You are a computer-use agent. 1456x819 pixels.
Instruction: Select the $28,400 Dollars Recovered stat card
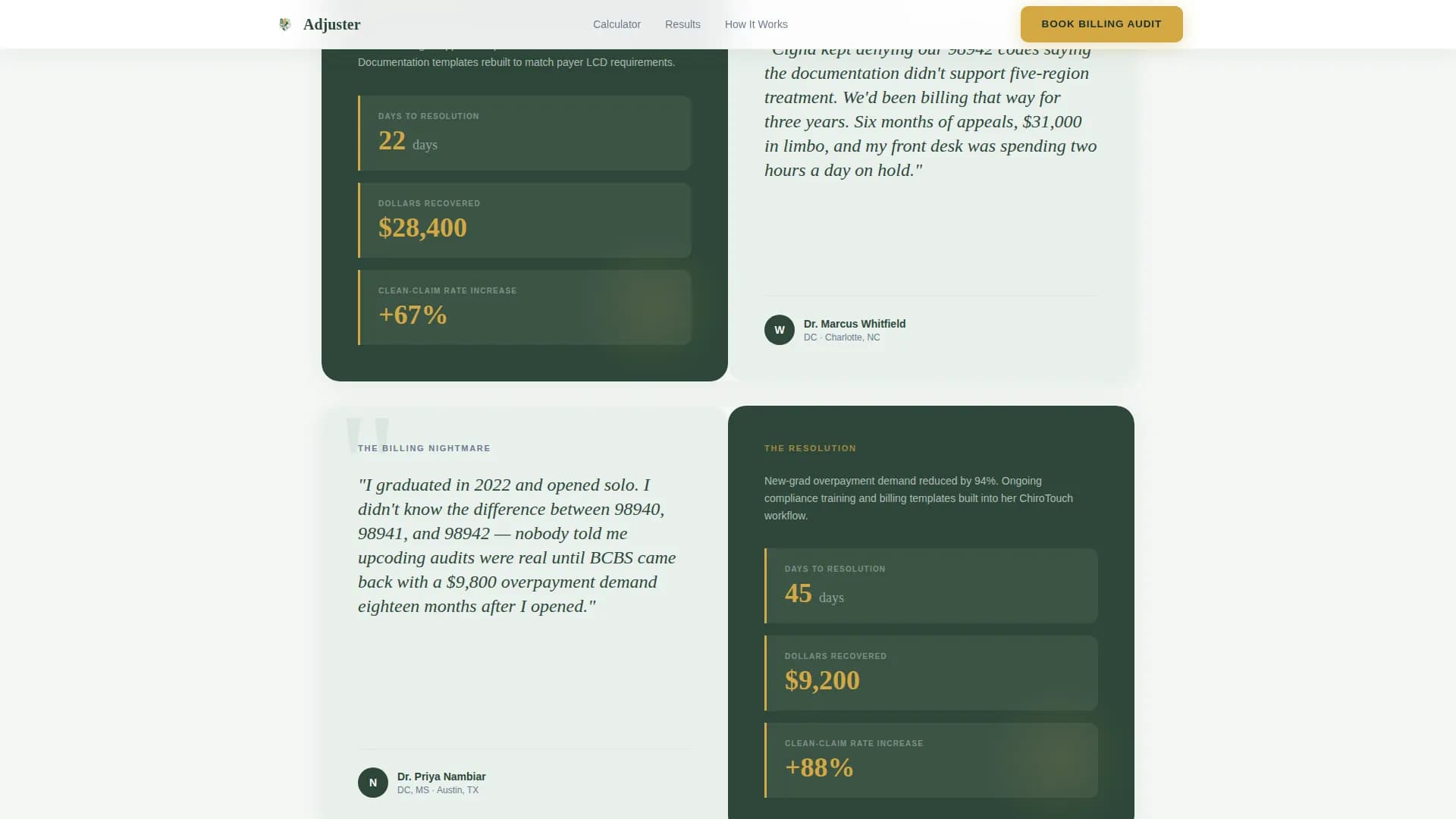[x=525, y=220]
